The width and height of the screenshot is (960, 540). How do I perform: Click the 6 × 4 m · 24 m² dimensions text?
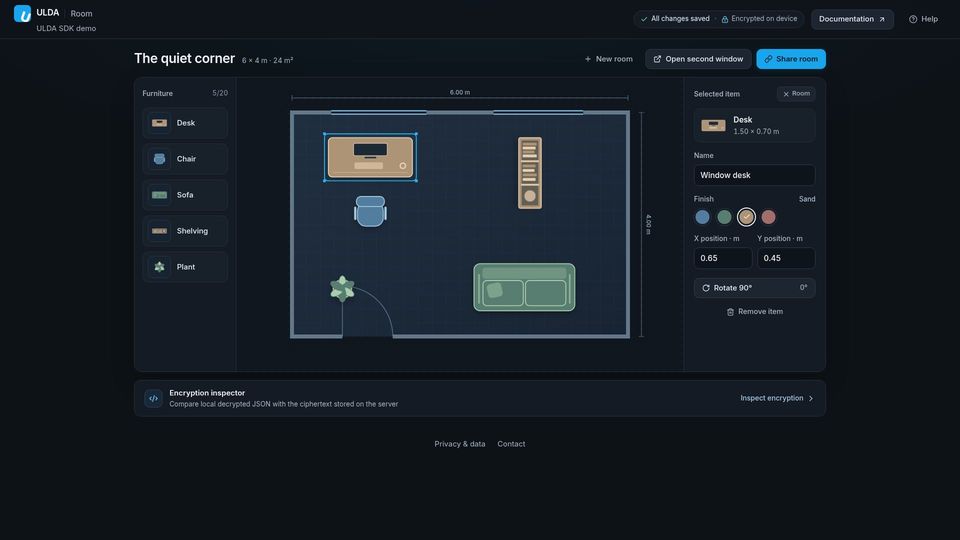[x=268, y=61]
